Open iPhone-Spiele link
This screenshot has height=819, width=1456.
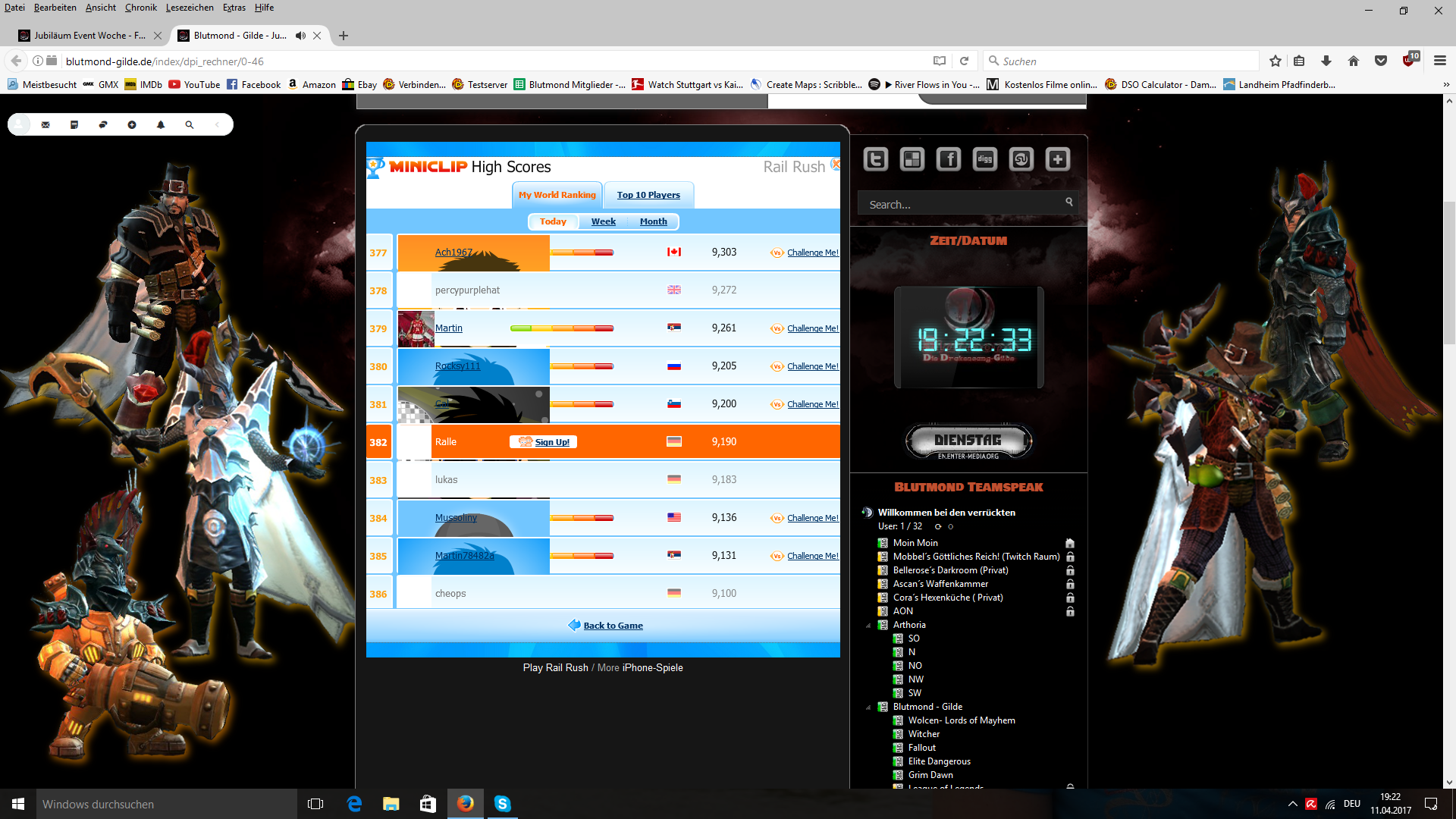coord(652,668)
